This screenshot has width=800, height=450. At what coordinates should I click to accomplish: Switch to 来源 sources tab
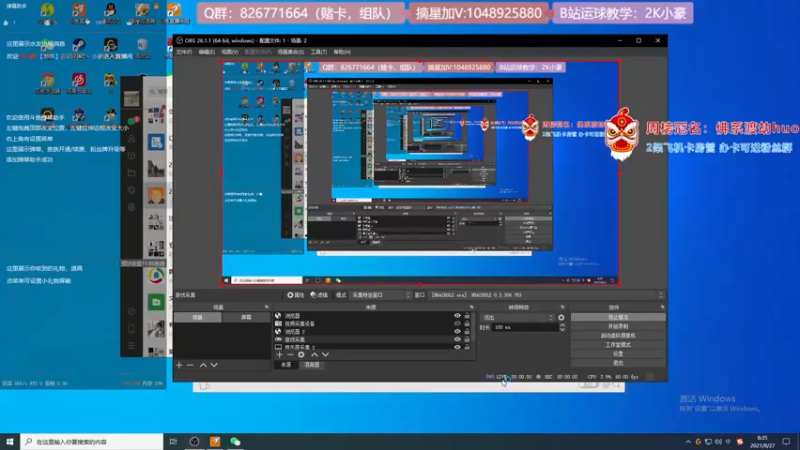[x=286, y=365]
